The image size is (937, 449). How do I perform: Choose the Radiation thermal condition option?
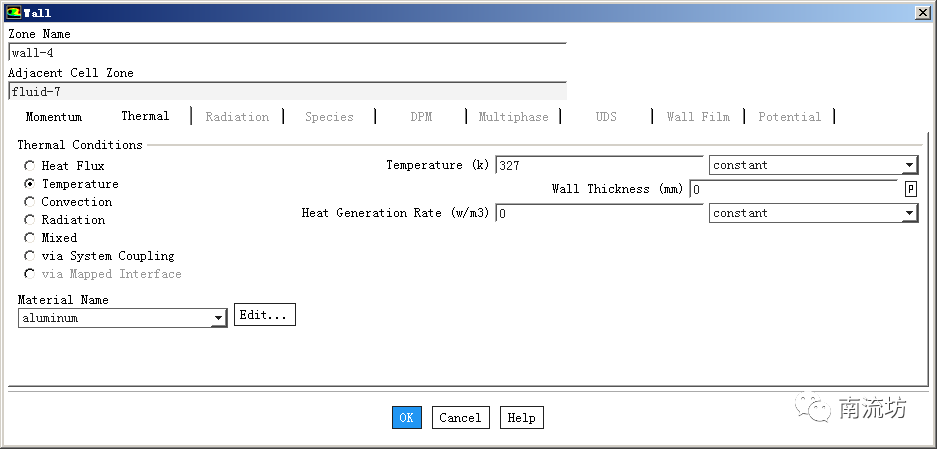pos(30,220)
